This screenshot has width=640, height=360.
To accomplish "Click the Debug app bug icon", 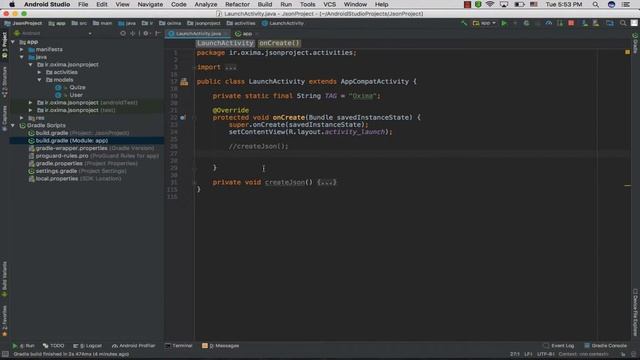I will [527, 23].
